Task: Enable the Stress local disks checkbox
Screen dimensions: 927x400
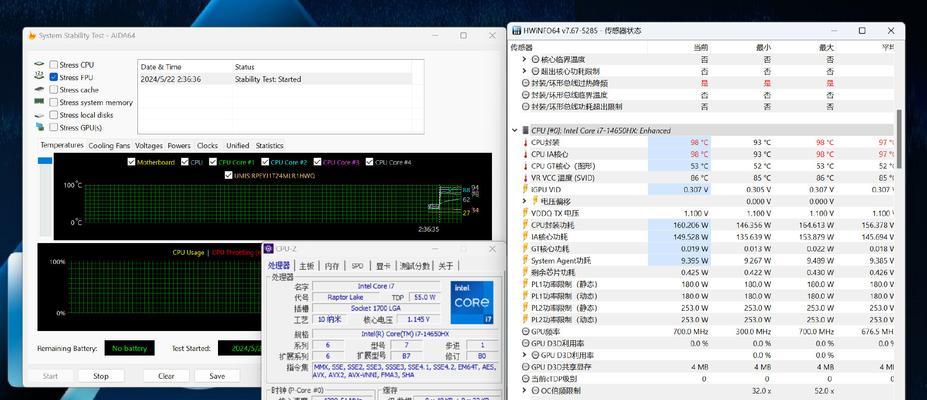Action: pos(54,115)
